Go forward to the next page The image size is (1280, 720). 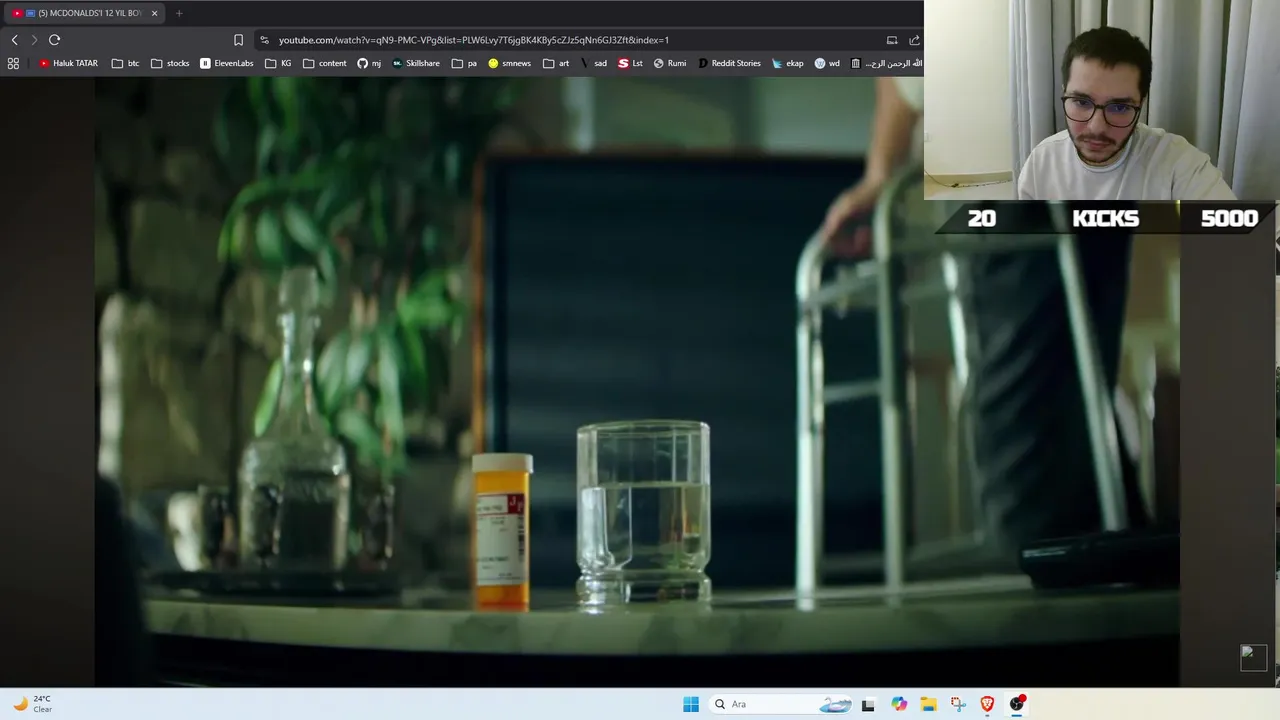[x=34, y=40]
